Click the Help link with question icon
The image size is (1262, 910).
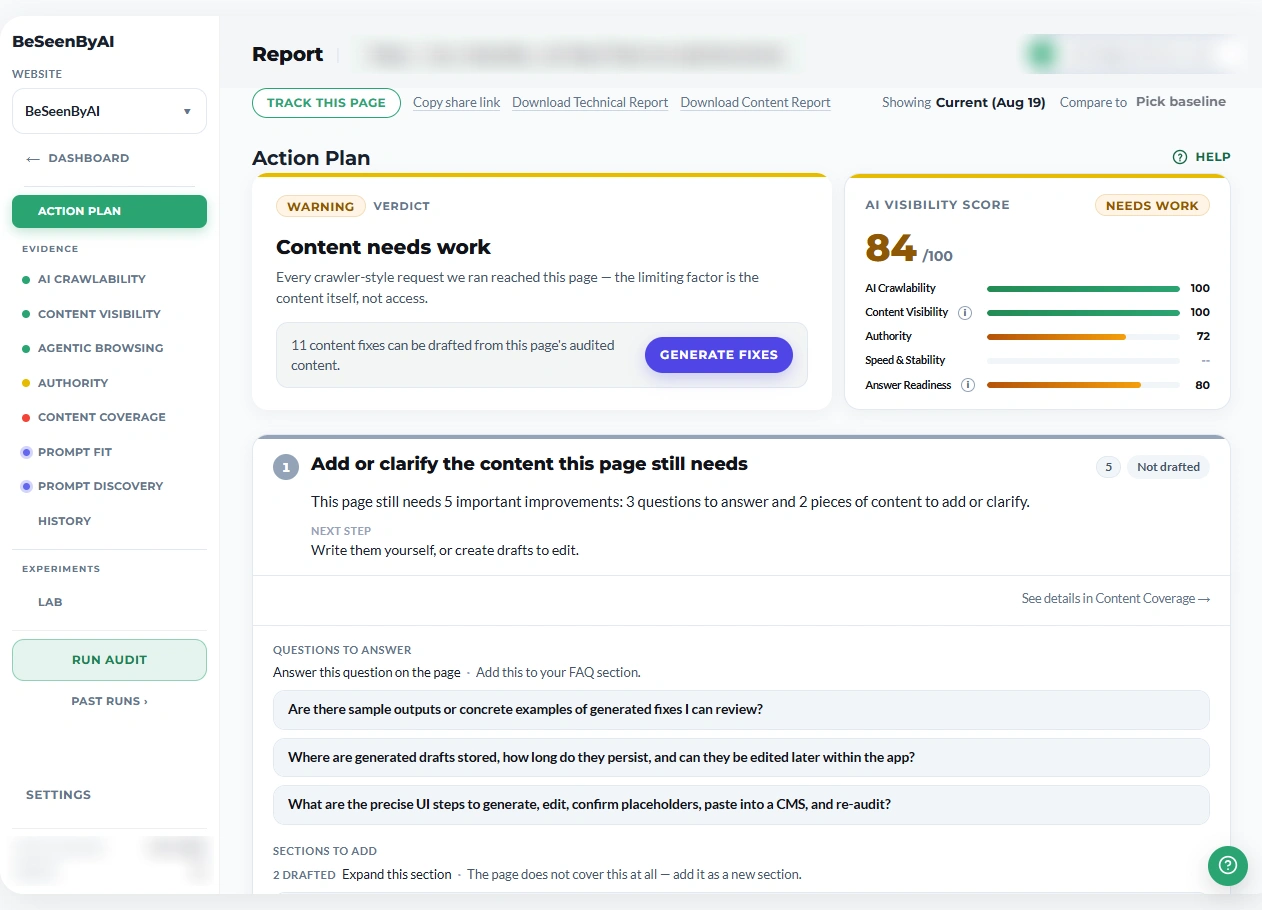tap(1201, 157)
